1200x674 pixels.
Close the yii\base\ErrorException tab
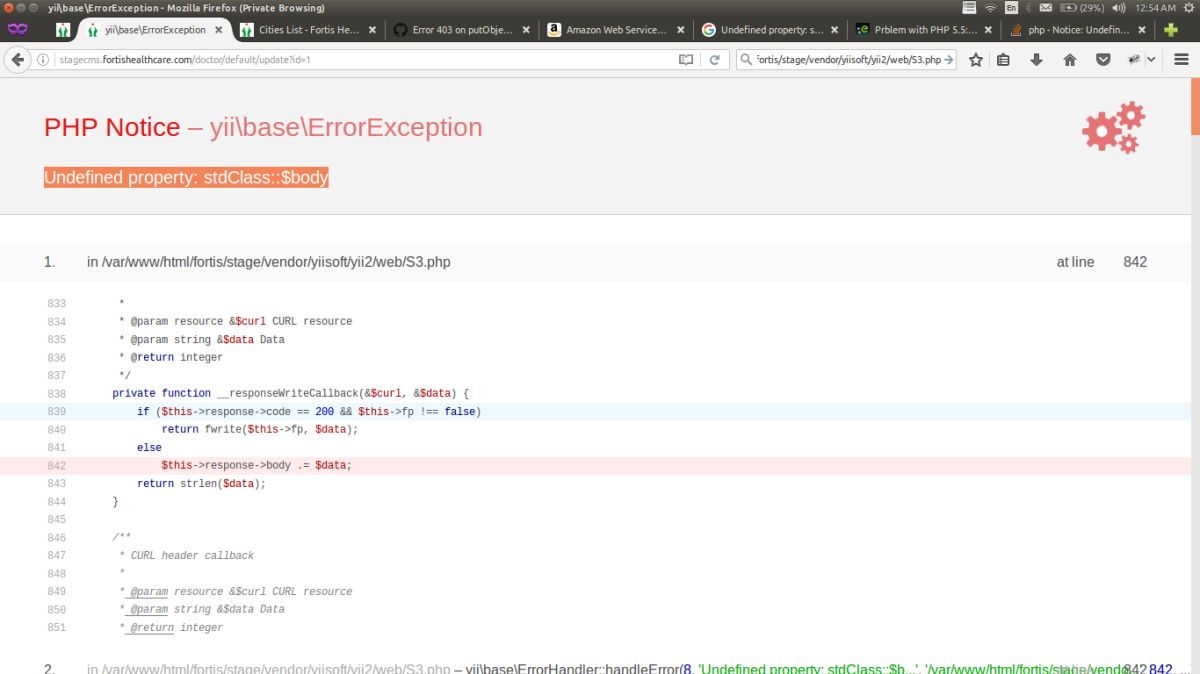[x=218, y=30]
